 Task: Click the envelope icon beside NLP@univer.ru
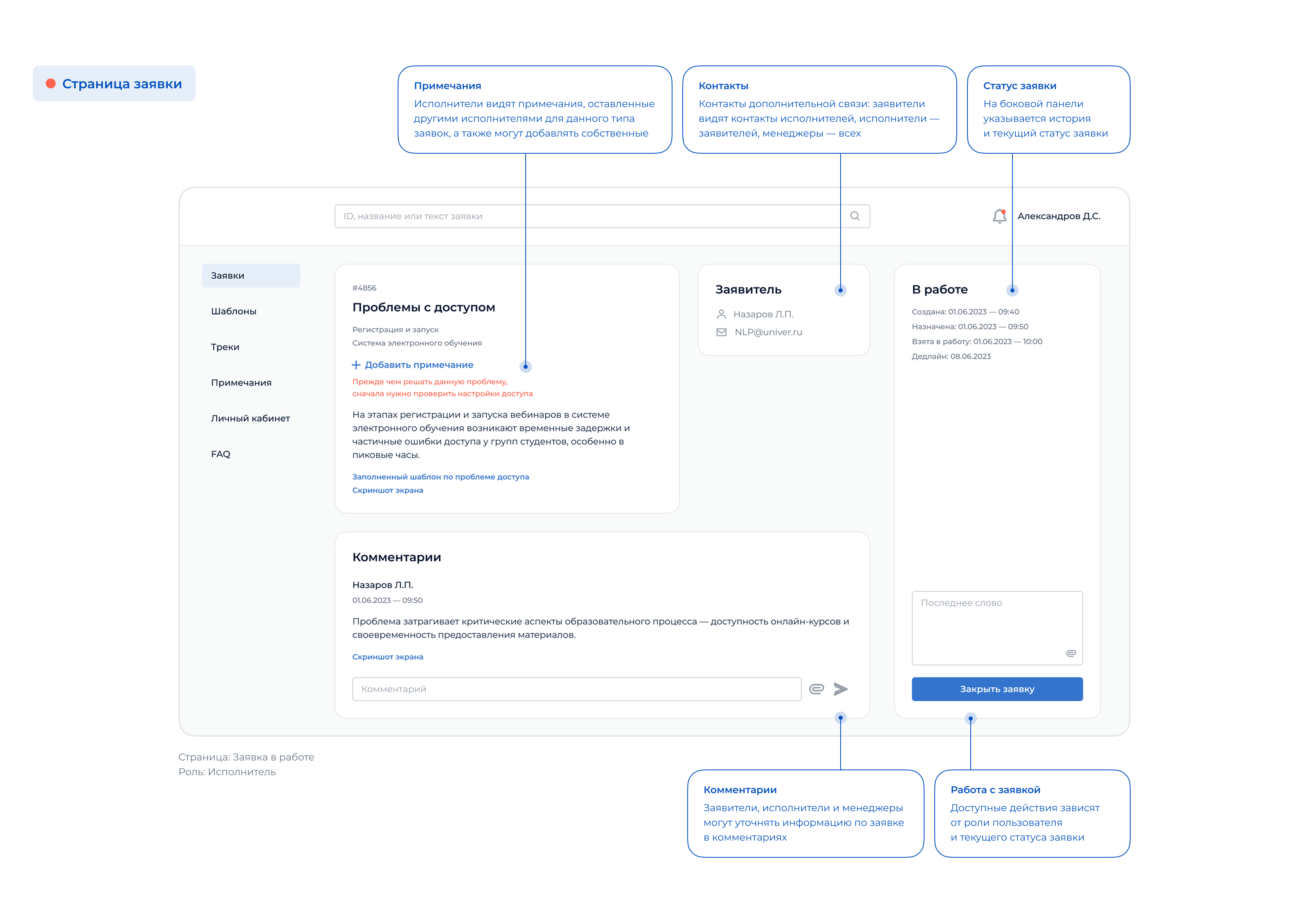pyautogui.click(x=721, y=332)
